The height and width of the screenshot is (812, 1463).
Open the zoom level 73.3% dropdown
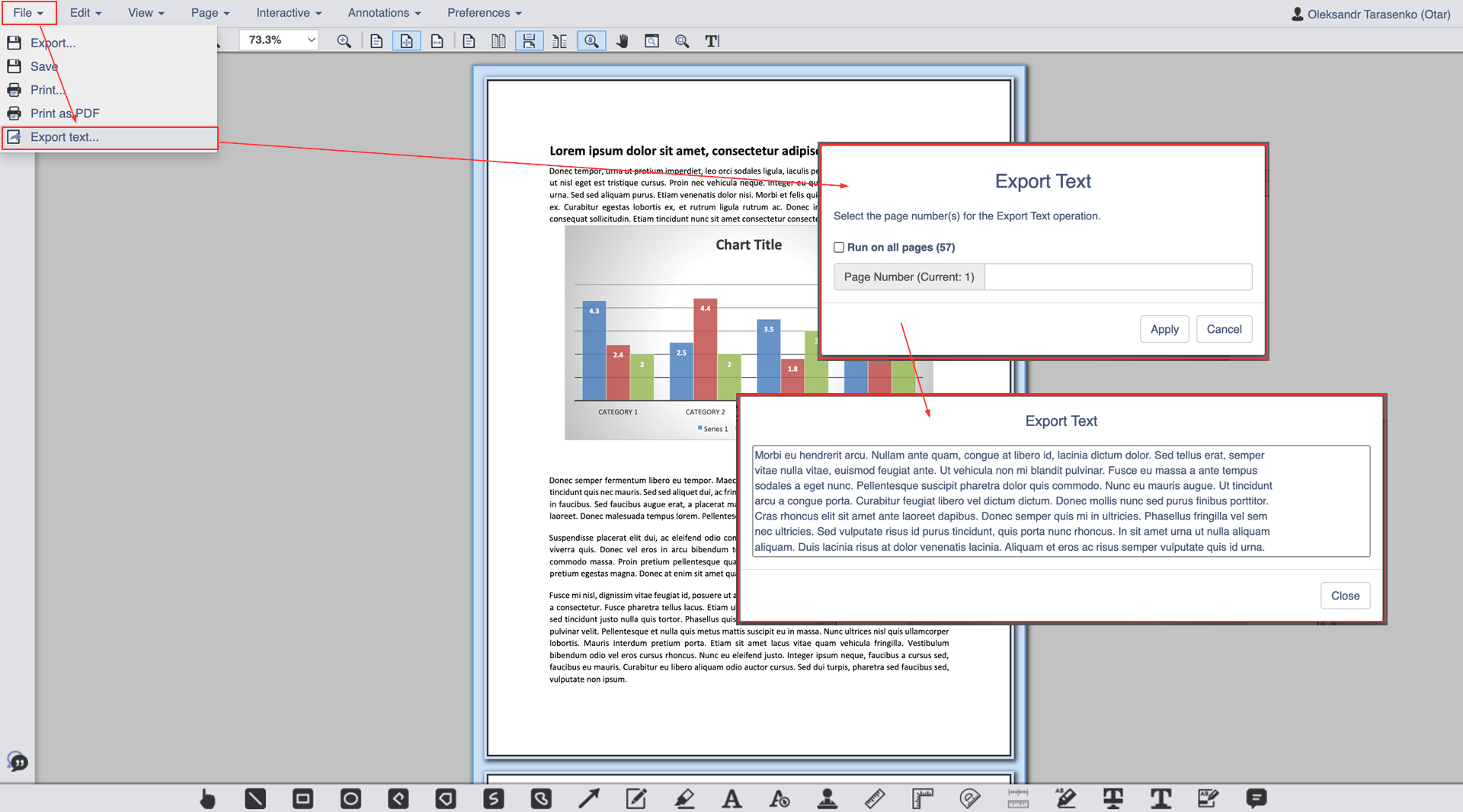[280, 40]
